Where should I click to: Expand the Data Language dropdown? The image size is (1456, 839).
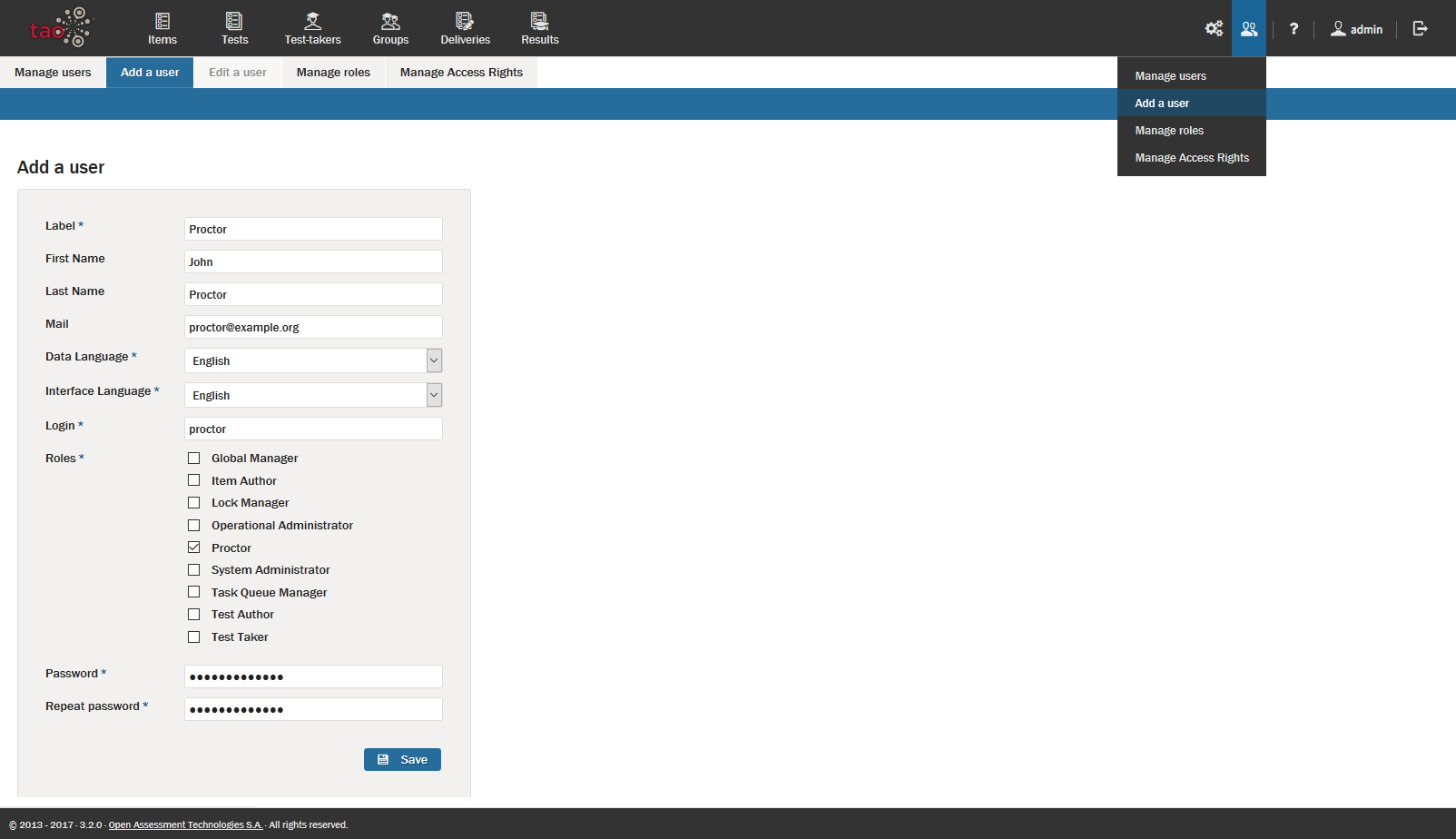(x=434, y=360)
